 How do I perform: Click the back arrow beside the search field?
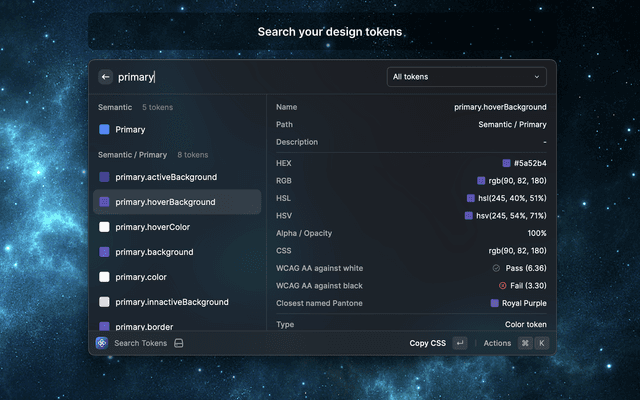pyautogui.click(x=105, y=77)
